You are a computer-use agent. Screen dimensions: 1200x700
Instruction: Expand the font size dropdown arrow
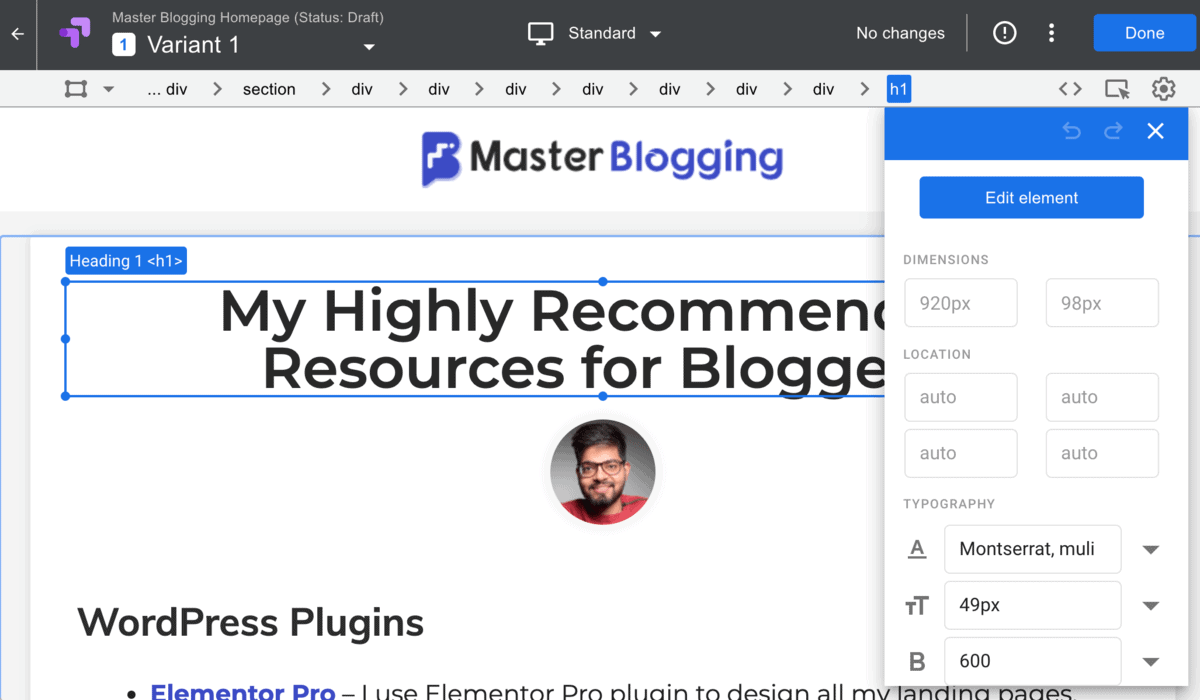point(1151,605)
